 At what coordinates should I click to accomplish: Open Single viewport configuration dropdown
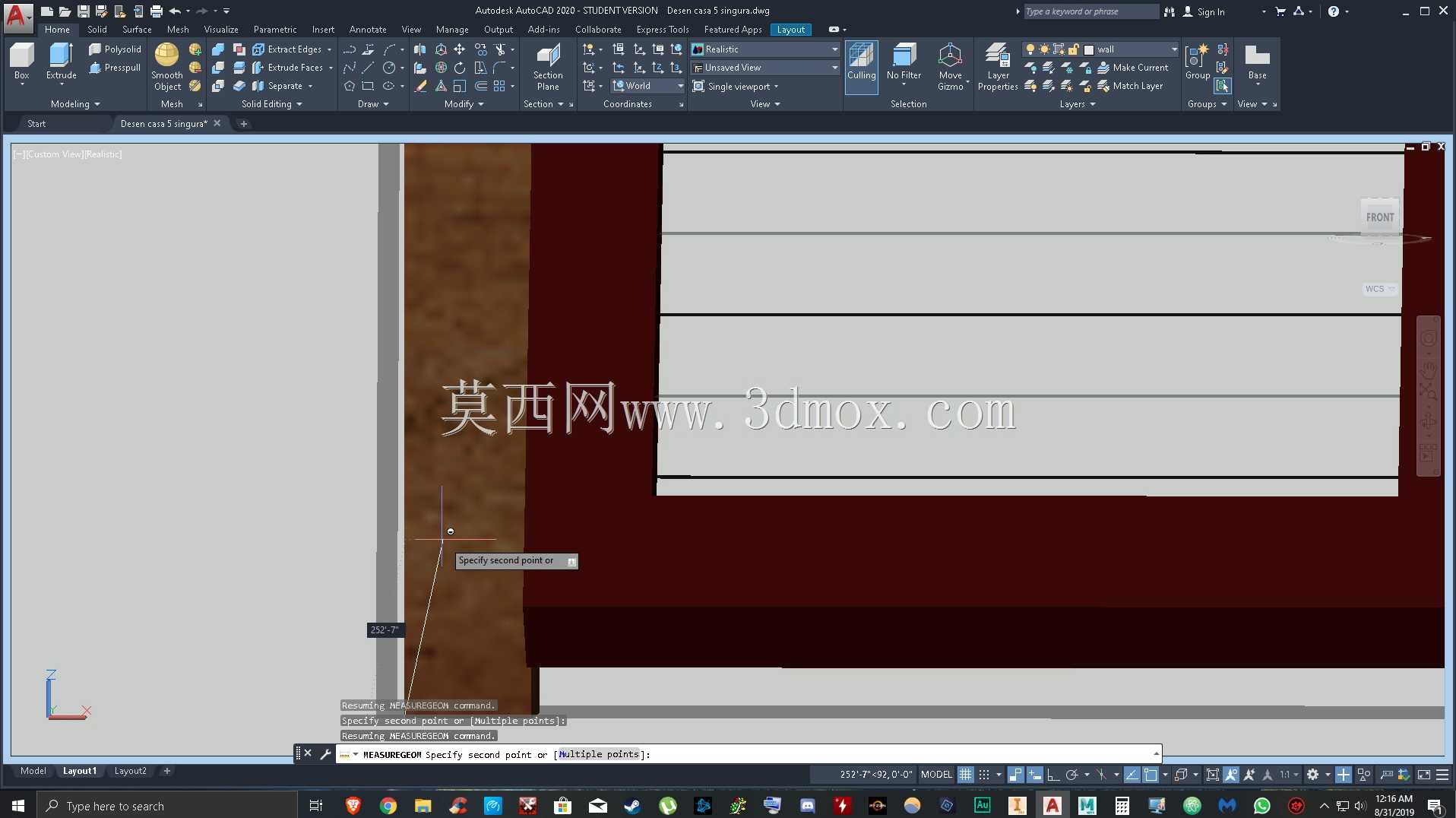(x=736, y=87)
